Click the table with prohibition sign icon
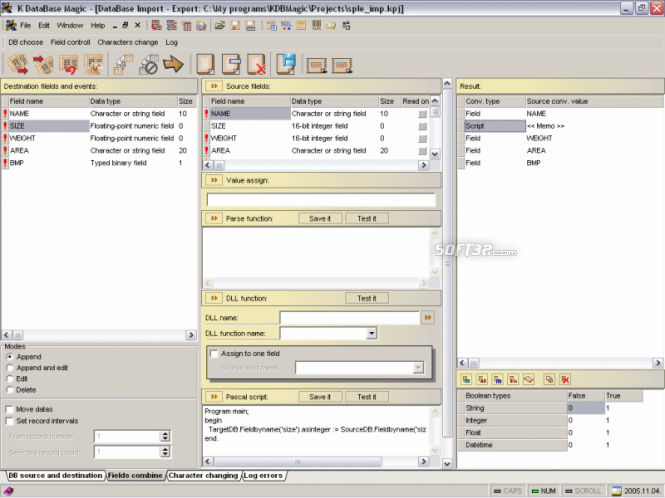Image resolution: width=665 pixels, height=498 pixels. pyautogui.click(x=148, y=64)
